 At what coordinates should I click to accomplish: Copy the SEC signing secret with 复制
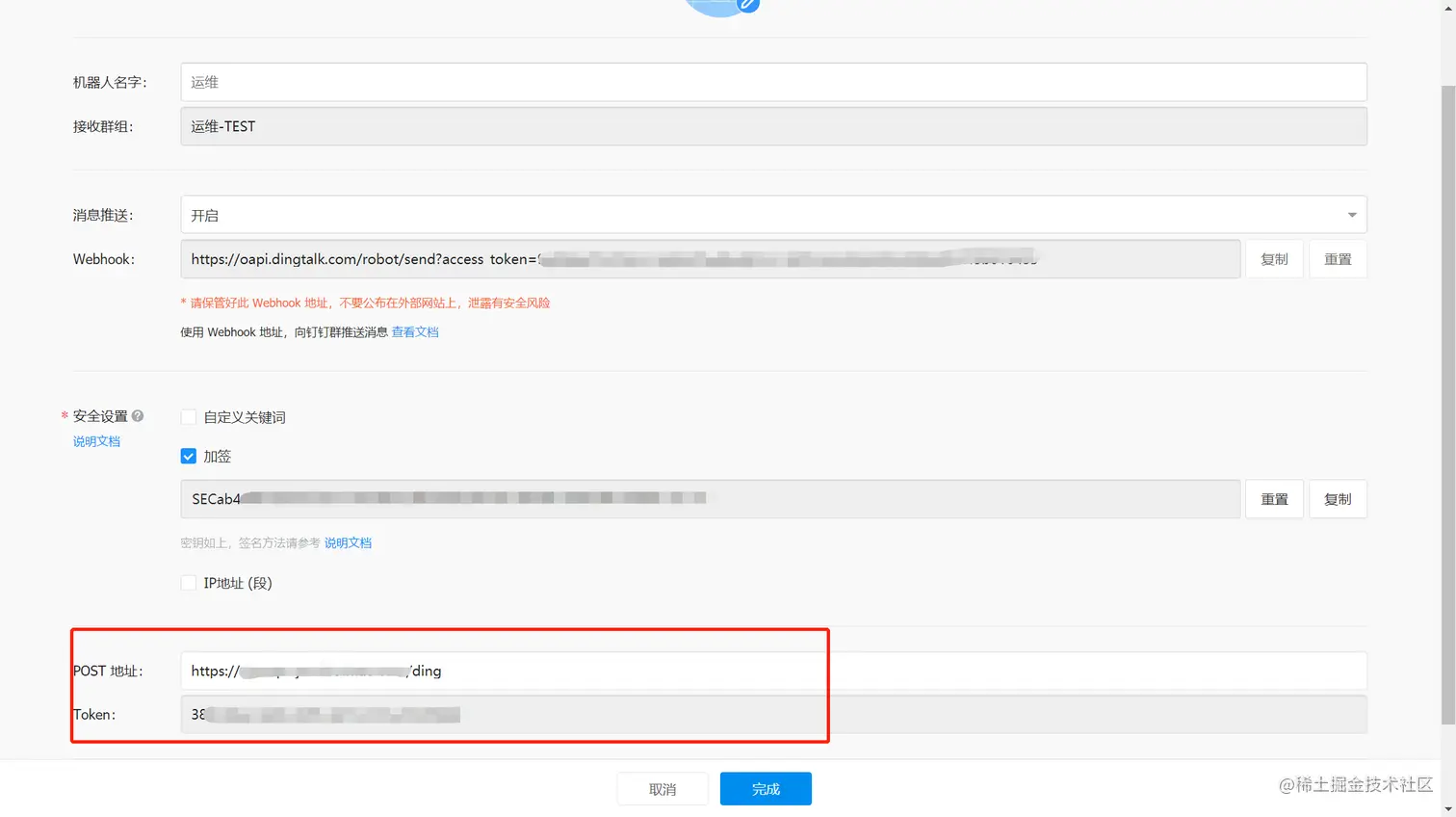click(1338, 499)
